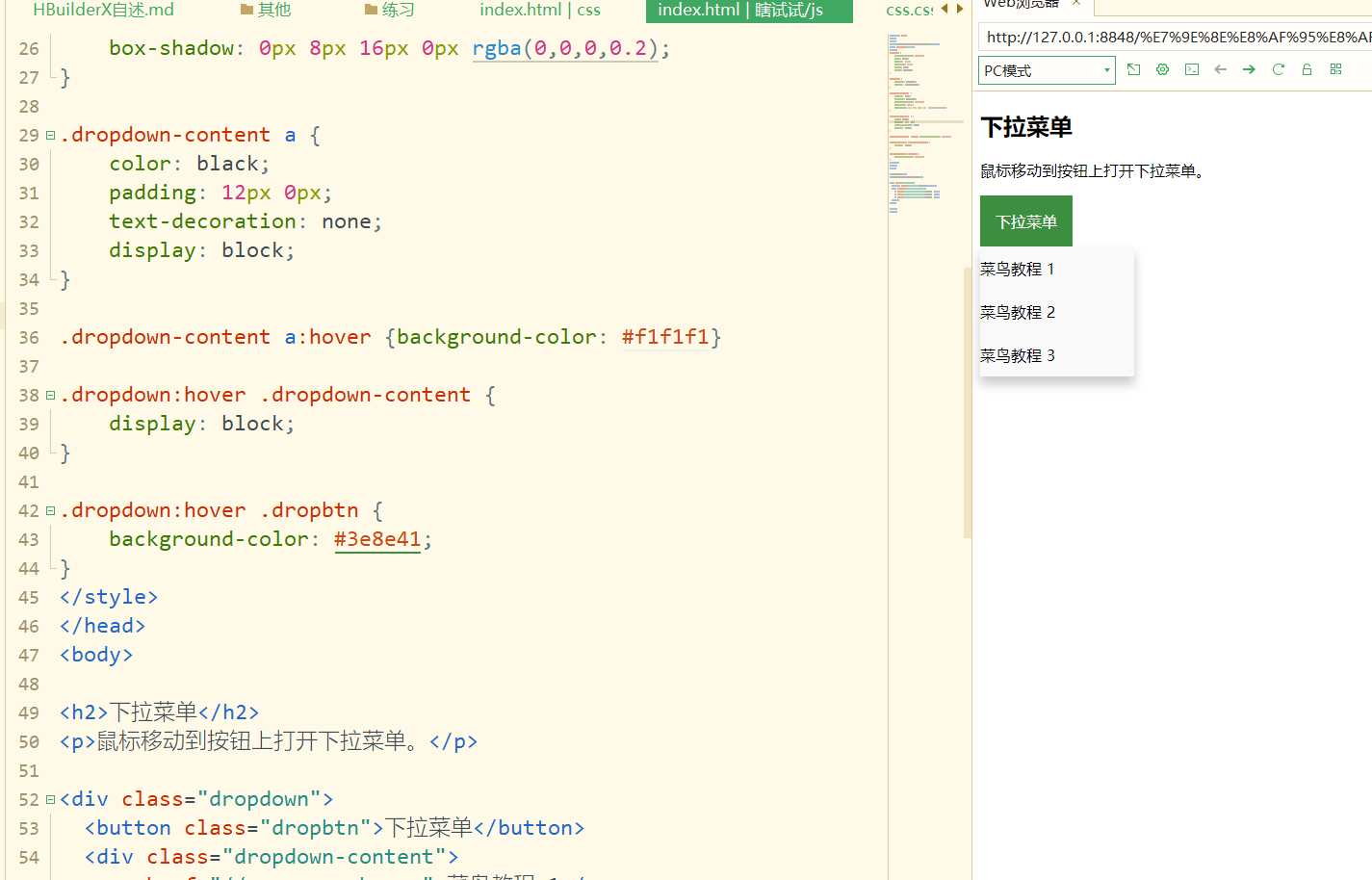Click the #f1f1f1 color value

click(665, 337)
